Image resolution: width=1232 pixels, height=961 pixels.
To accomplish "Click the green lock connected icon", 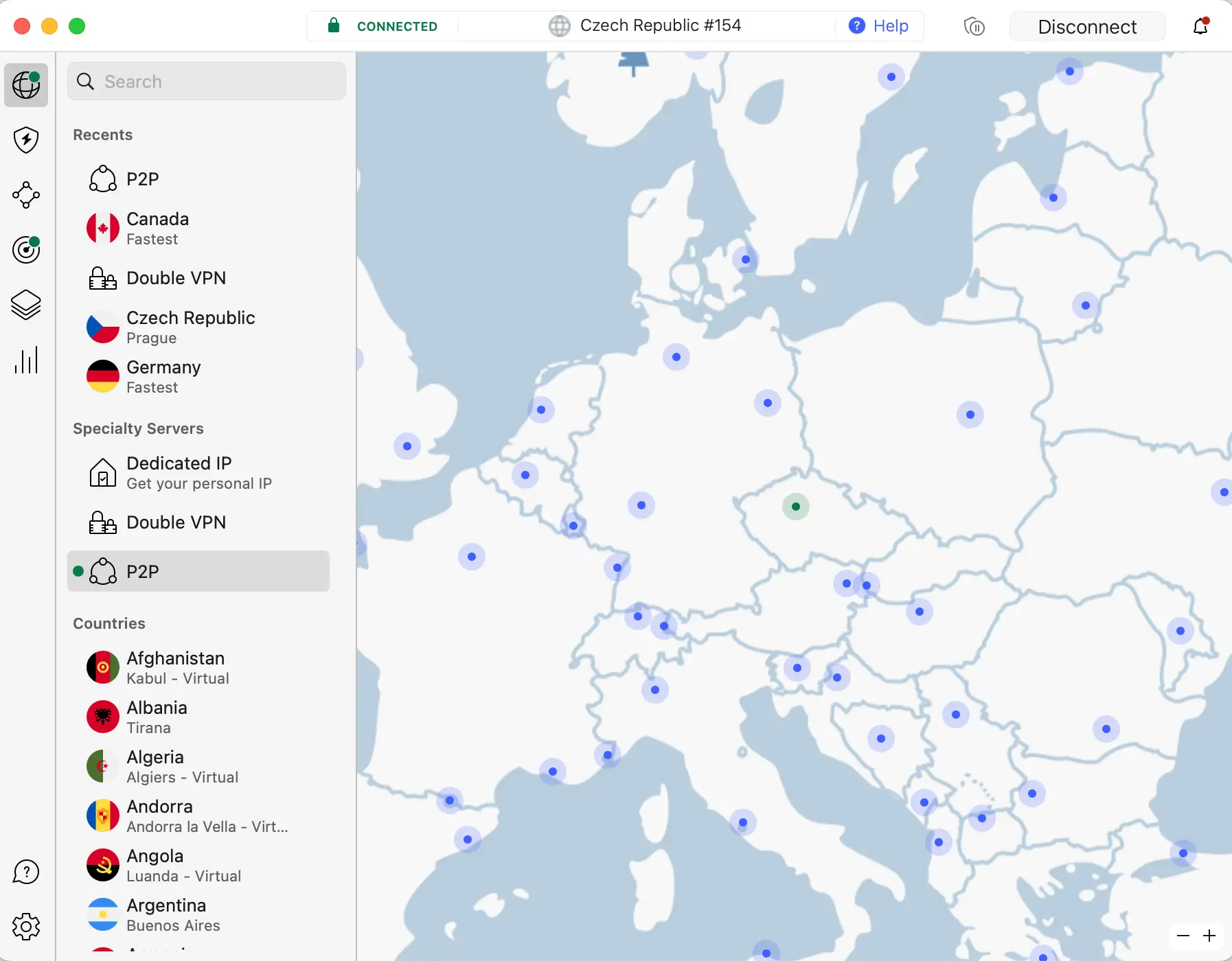I will [334, 26].
